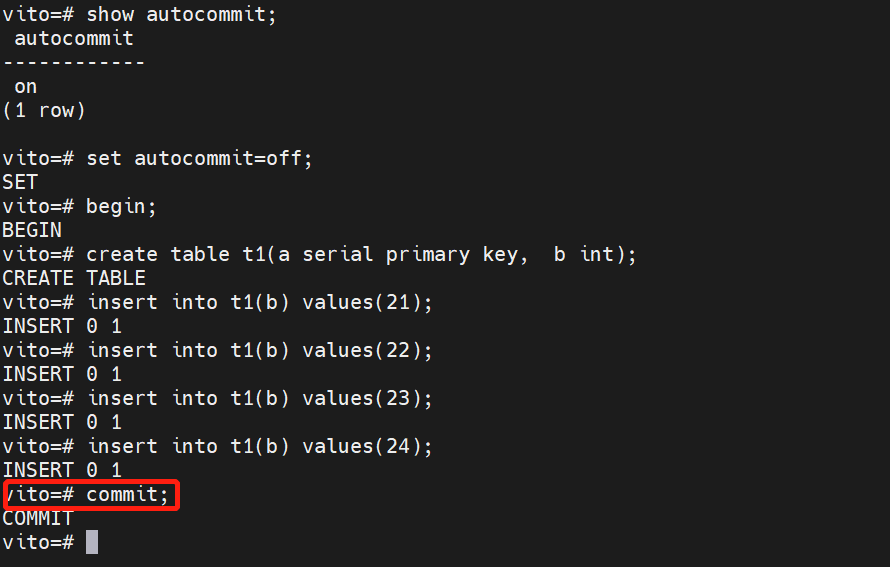The height and width of the screenshot is (567, 890).
Task: Click the "CREATE TABLE" output line
Action: pos(73,278)
